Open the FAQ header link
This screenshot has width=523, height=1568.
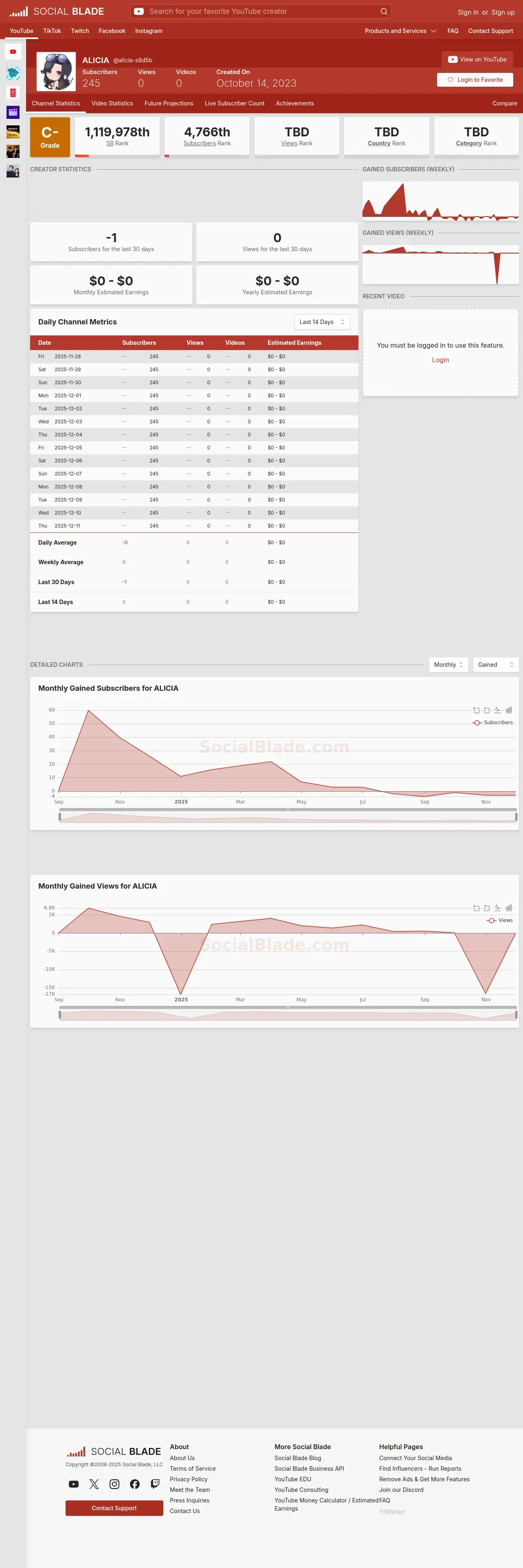click(453, 31)
